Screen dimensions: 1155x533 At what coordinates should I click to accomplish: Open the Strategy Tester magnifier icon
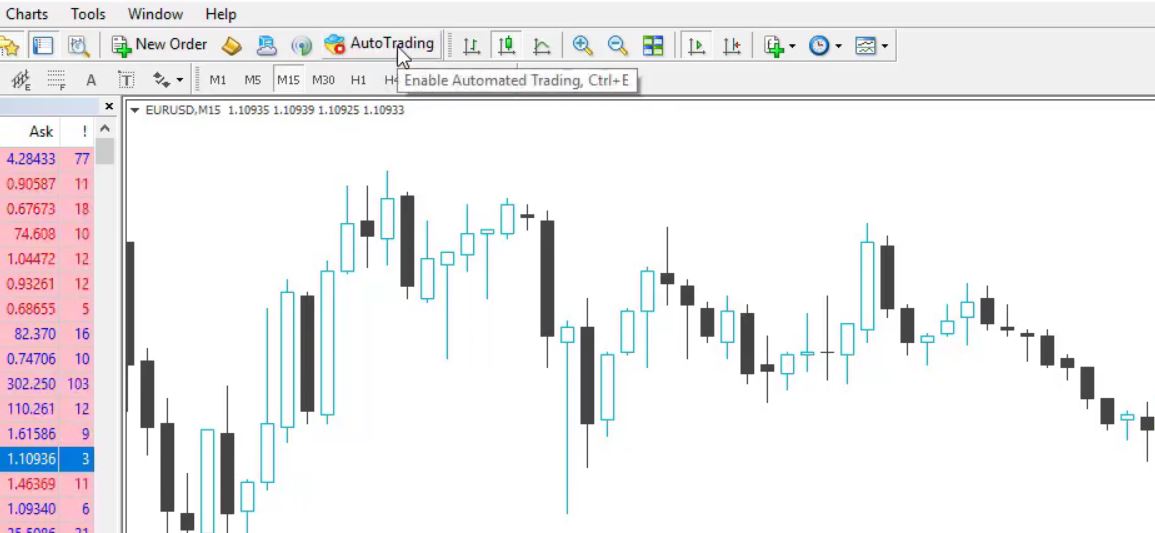(79, 46)
